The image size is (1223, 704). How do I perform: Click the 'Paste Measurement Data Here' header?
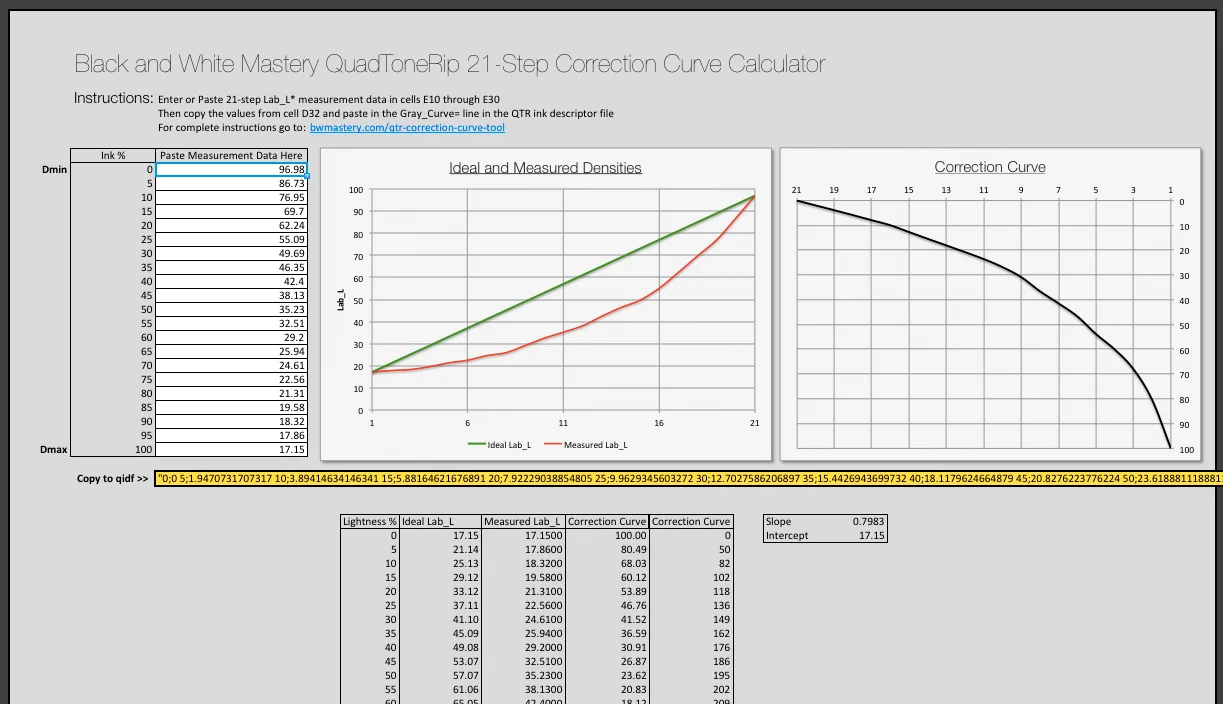(x=232, y=156)
